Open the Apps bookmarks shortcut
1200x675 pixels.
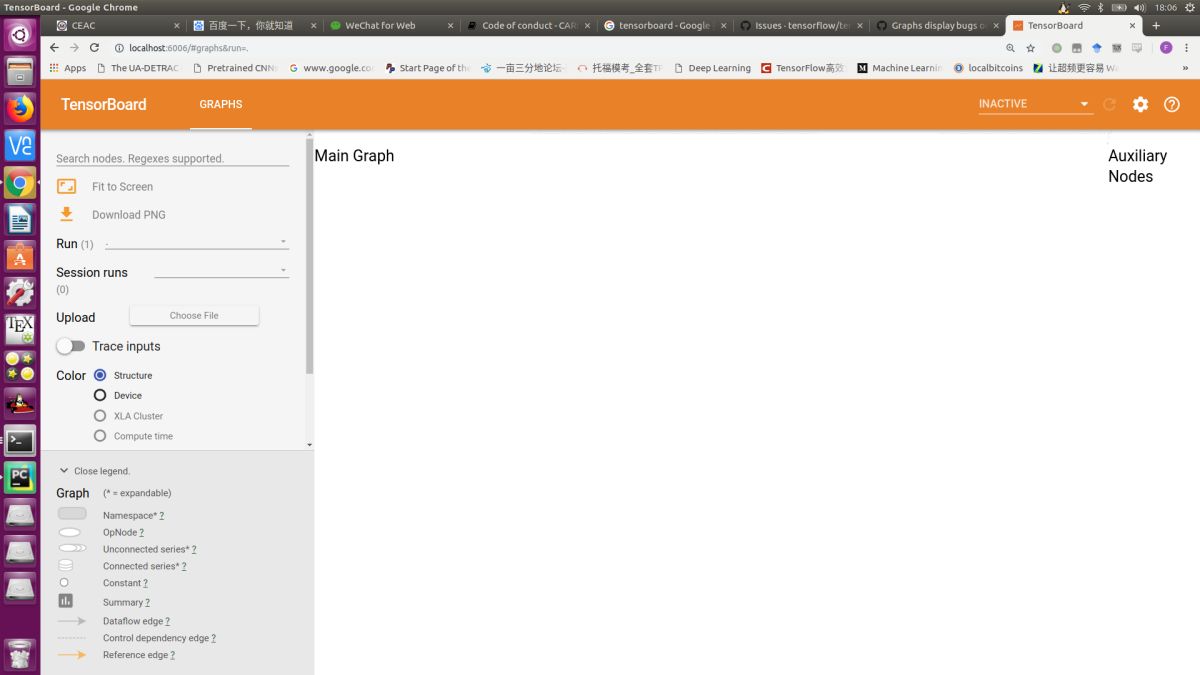67,68
